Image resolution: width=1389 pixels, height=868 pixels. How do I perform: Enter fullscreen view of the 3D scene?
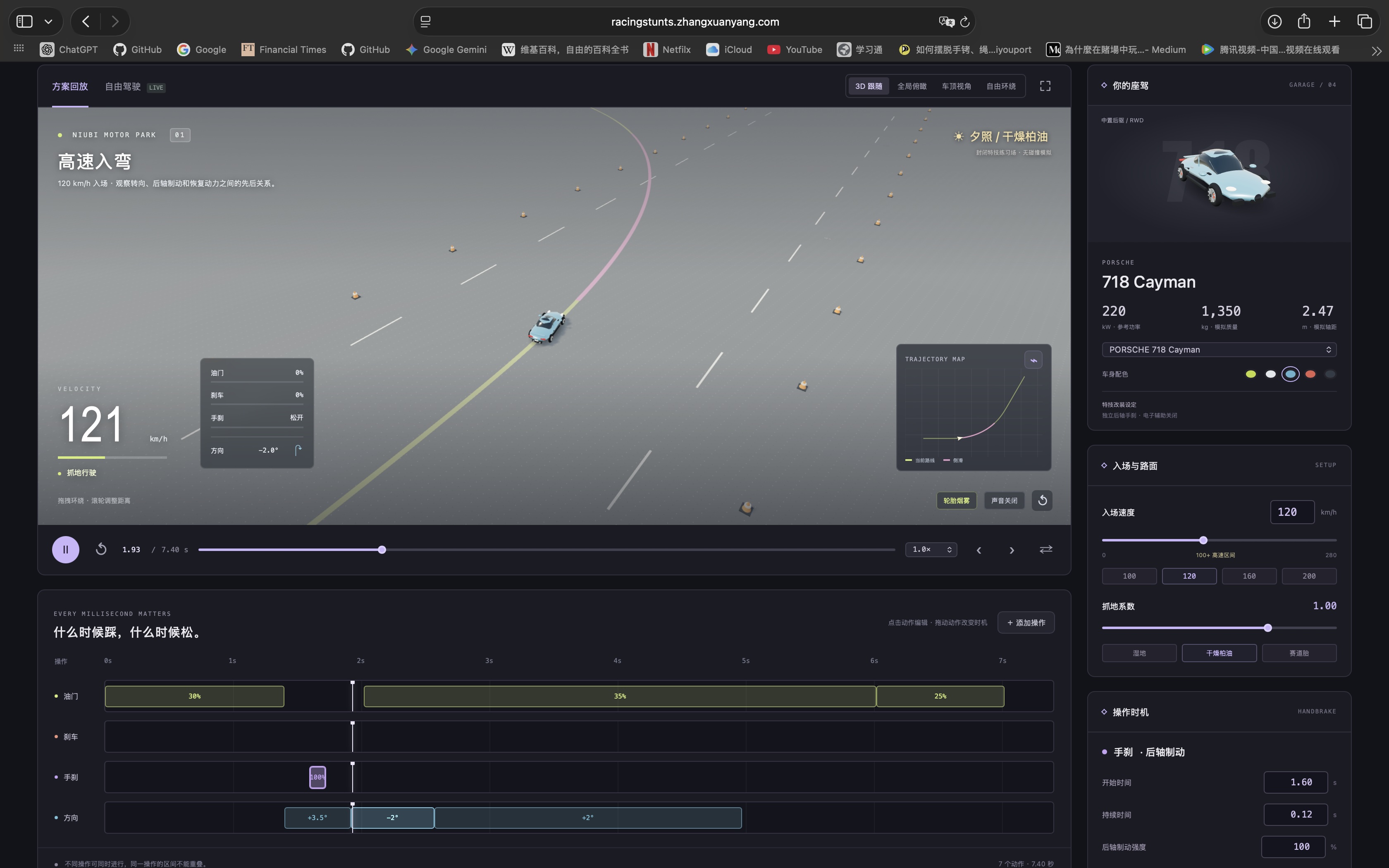(1045, 86)
